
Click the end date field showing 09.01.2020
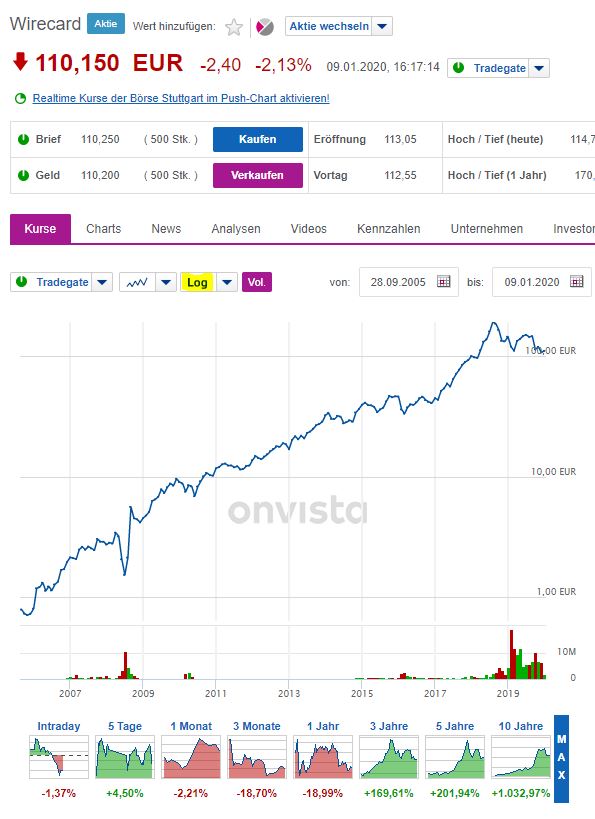[x=530, y=282]
